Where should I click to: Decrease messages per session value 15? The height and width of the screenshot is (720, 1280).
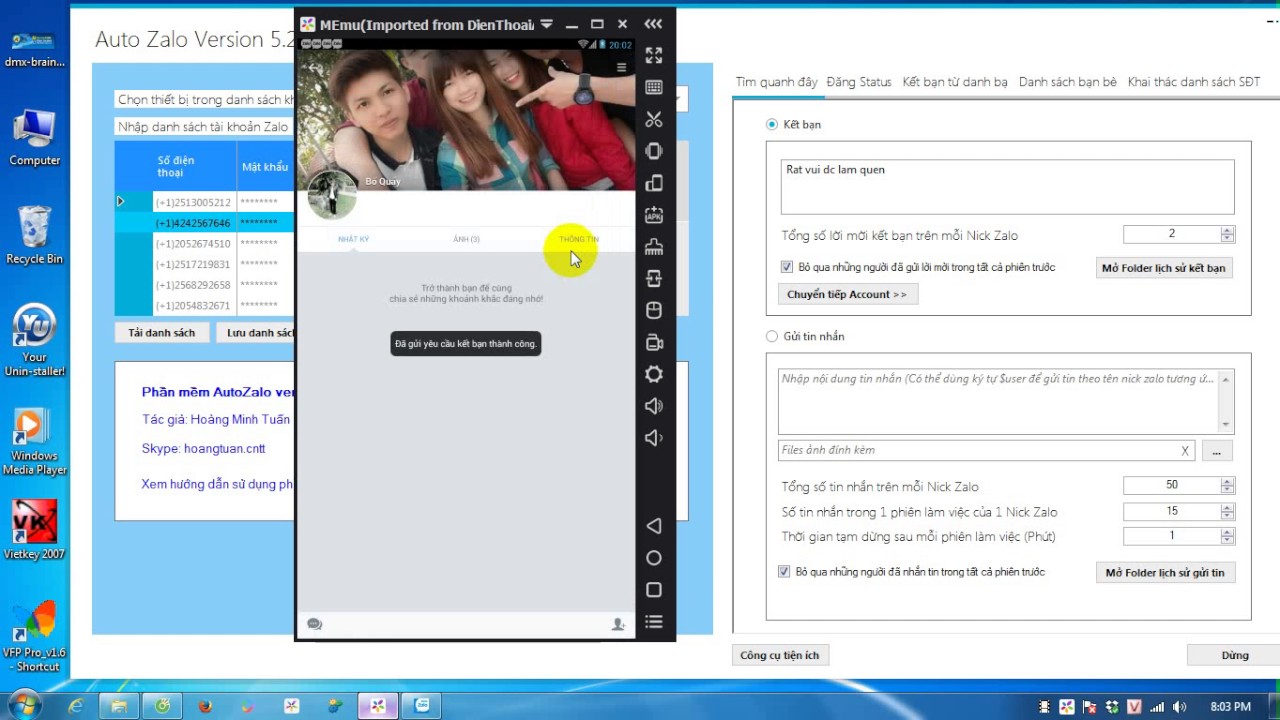(1228, 515)
